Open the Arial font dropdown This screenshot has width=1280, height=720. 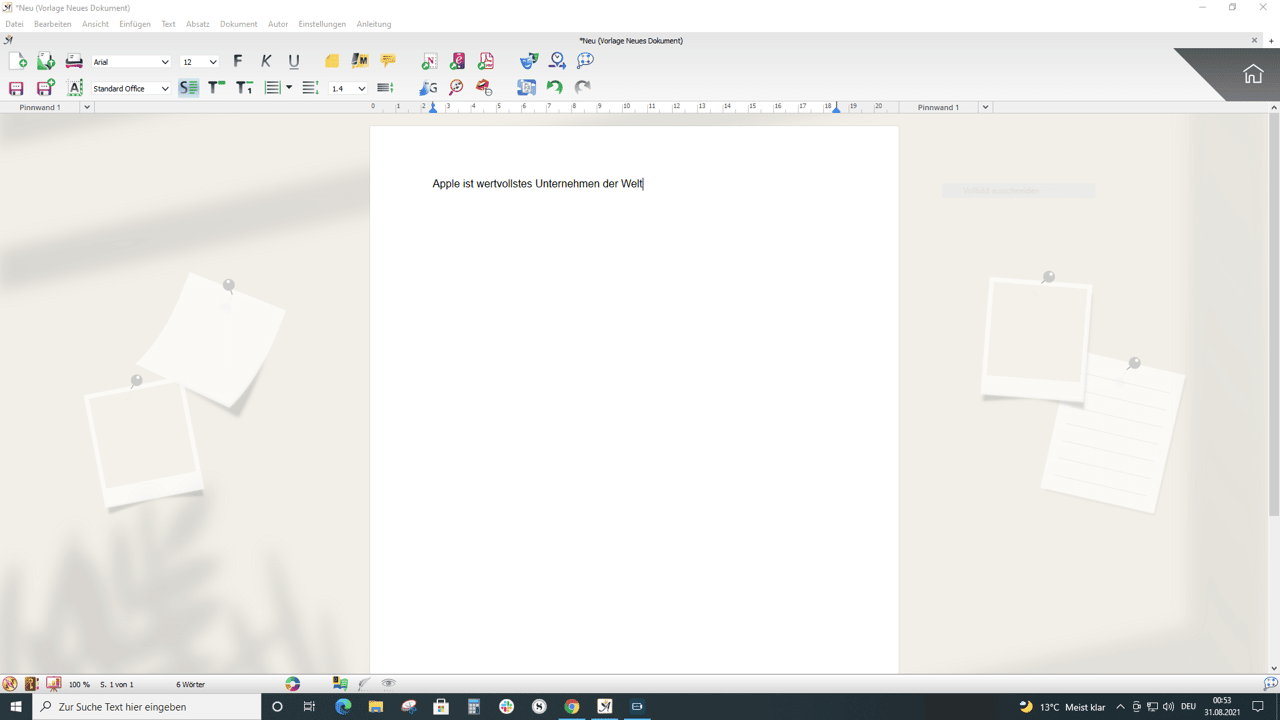[x=165, y=62]
